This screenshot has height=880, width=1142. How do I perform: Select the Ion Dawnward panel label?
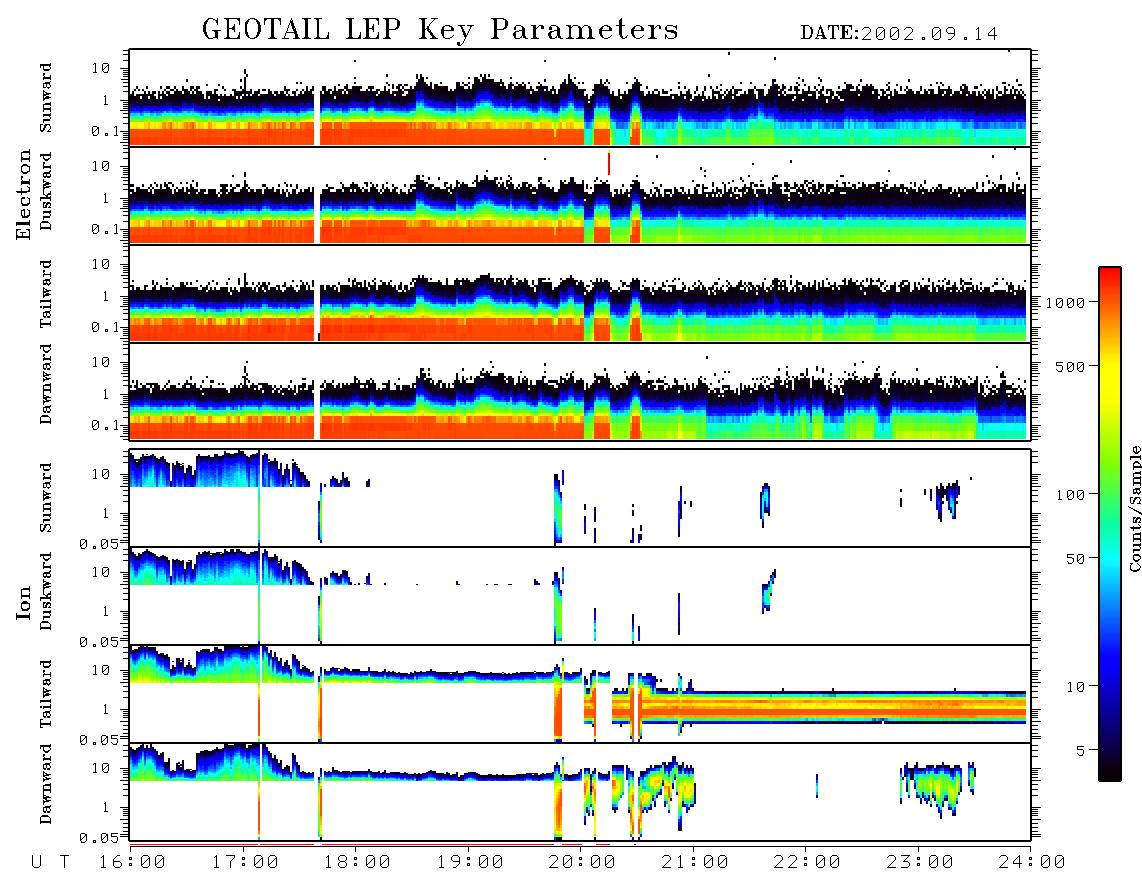pyautogui.click(x=46, y=784)
